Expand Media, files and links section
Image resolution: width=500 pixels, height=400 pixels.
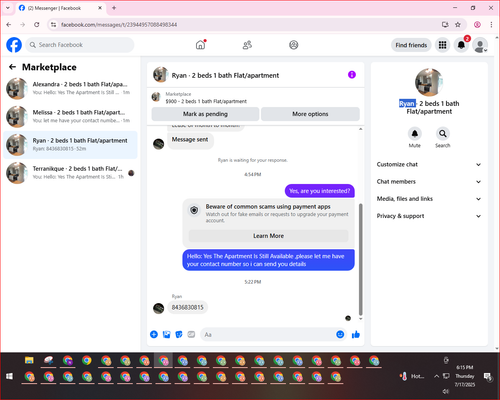429,199
